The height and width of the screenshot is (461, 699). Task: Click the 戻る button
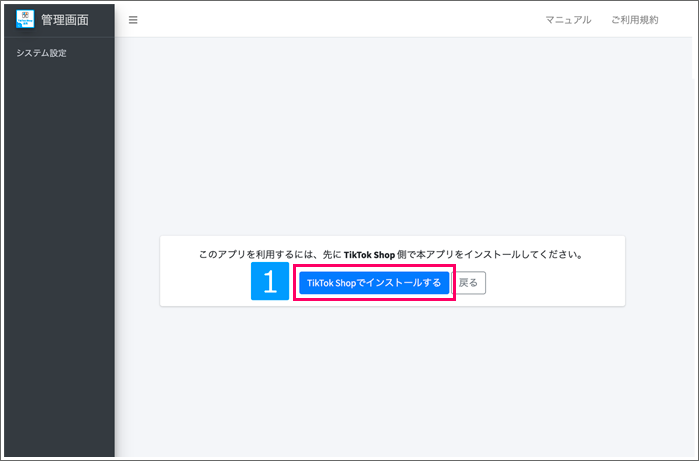(469, 283)
